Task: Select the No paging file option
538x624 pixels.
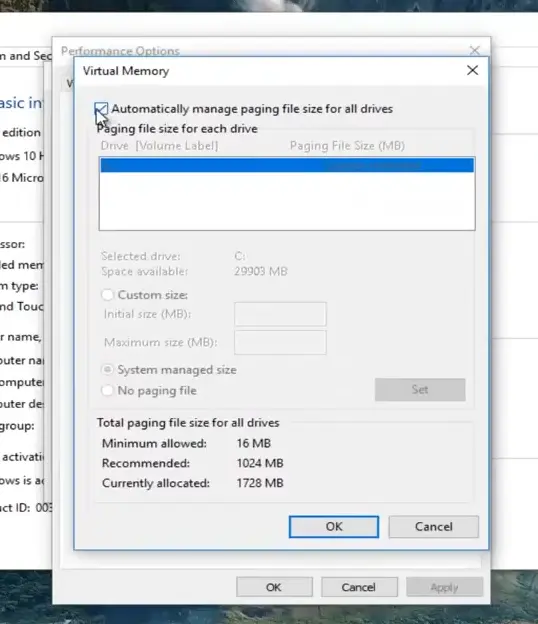Action: click(x=107, y=390)
